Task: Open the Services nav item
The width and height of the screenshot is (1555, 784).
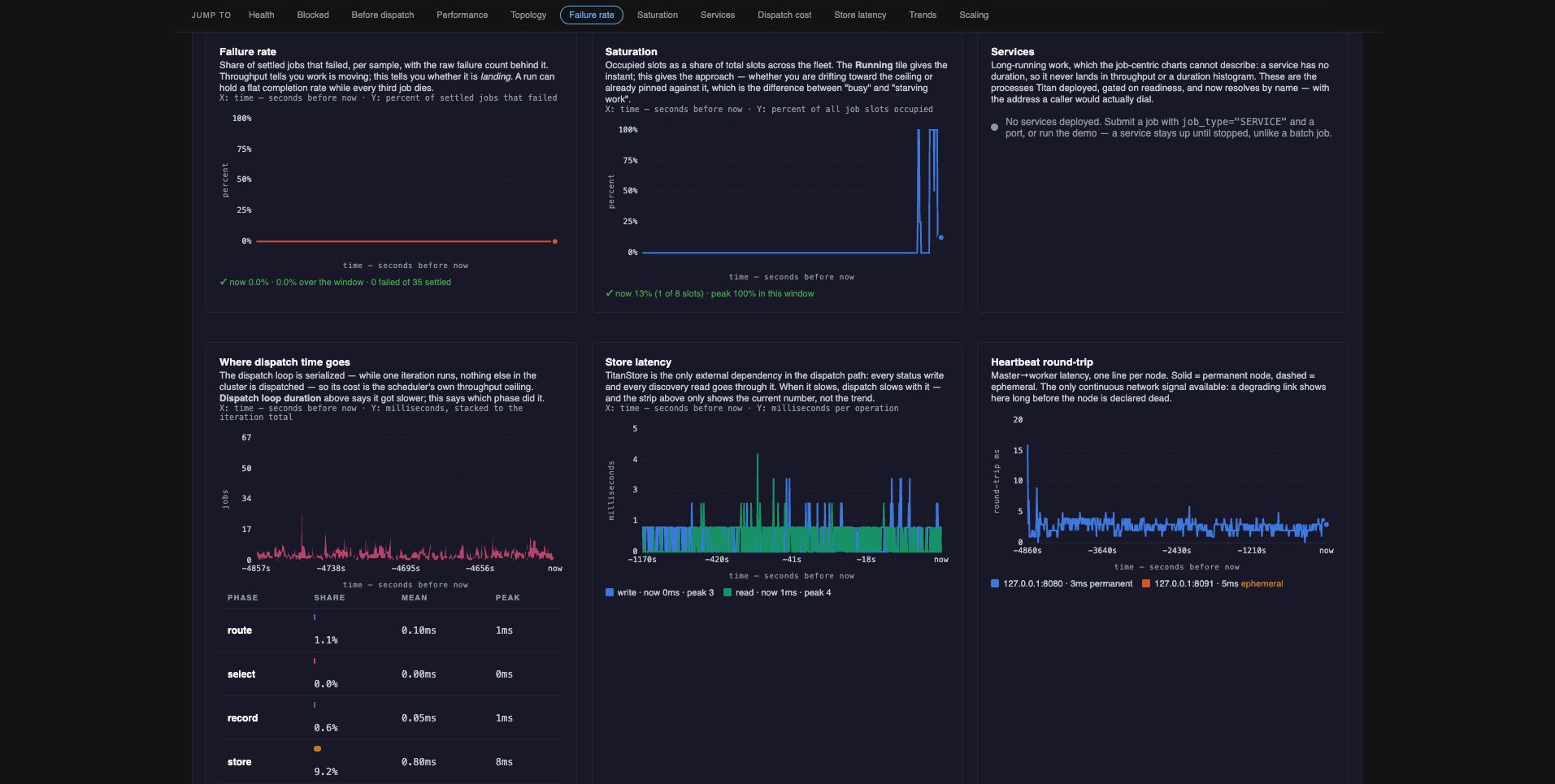Action: pyautogui.click(x=718, y=15)
